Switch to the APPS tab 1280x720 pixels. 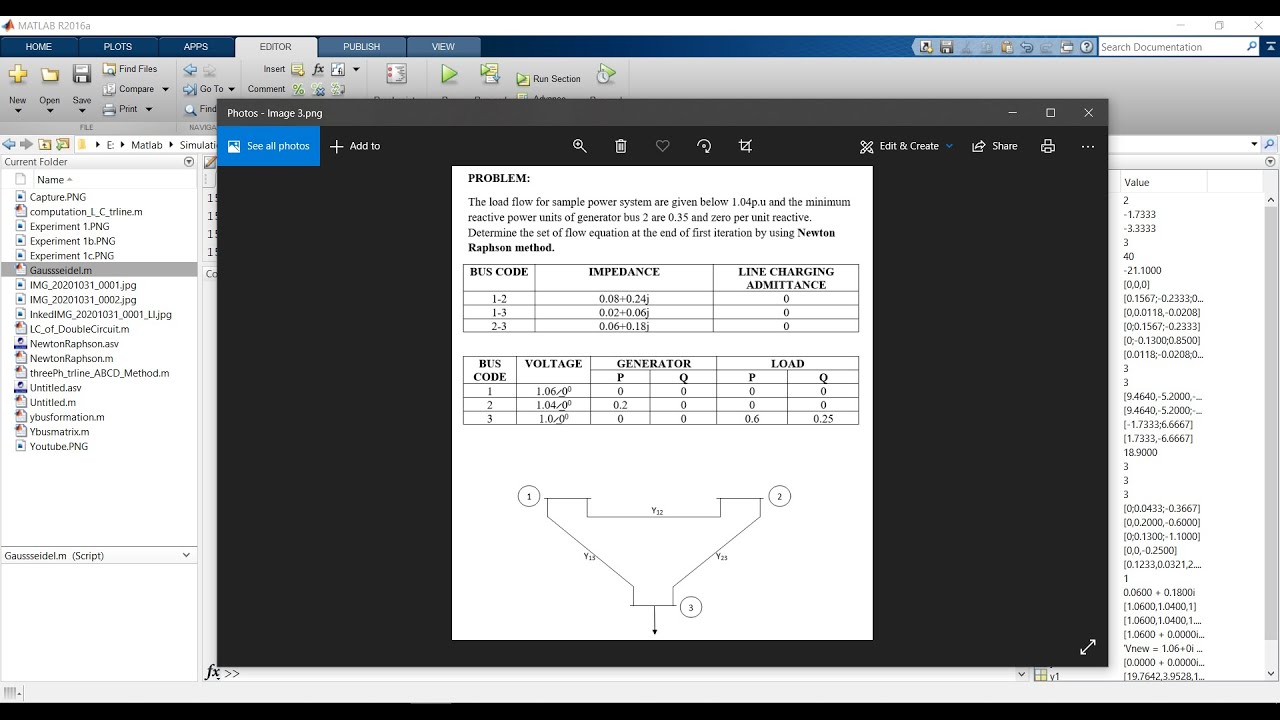tap(196, 47)
